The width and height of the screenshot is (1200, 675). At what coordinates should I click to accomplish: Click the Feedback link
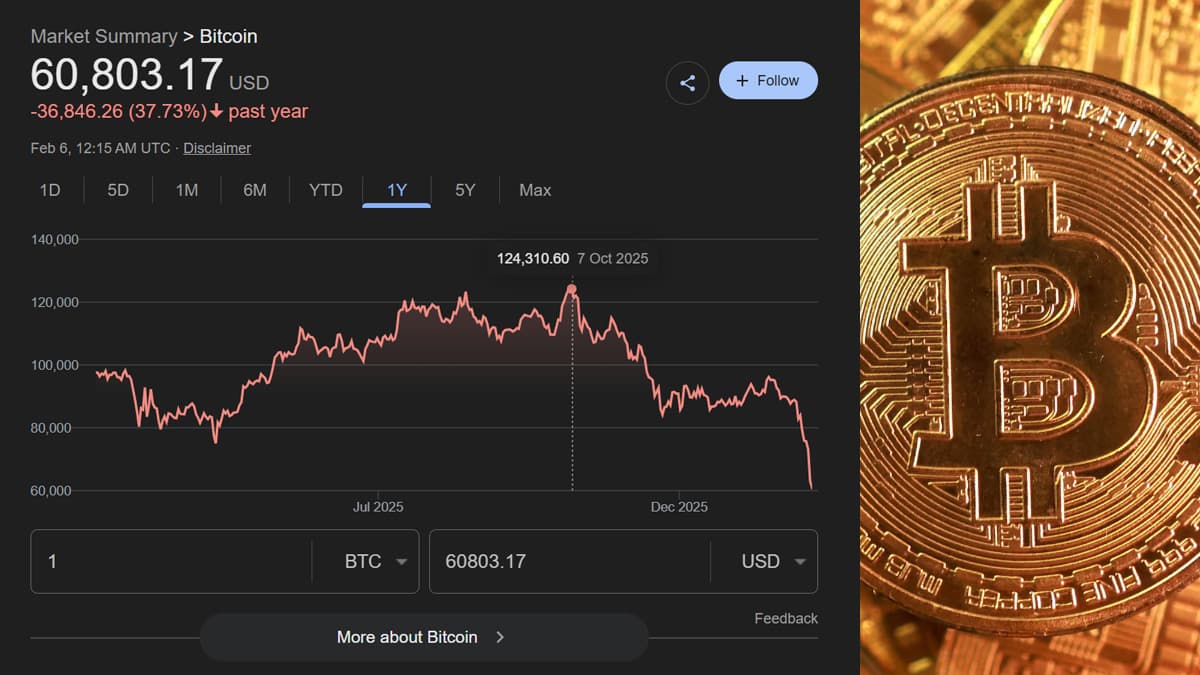[x=786, y=618]
